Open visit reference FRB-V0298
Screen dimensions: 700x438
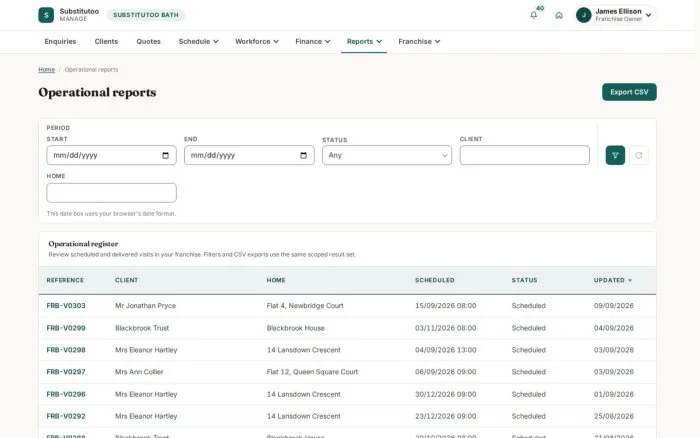tap(66, 350)
